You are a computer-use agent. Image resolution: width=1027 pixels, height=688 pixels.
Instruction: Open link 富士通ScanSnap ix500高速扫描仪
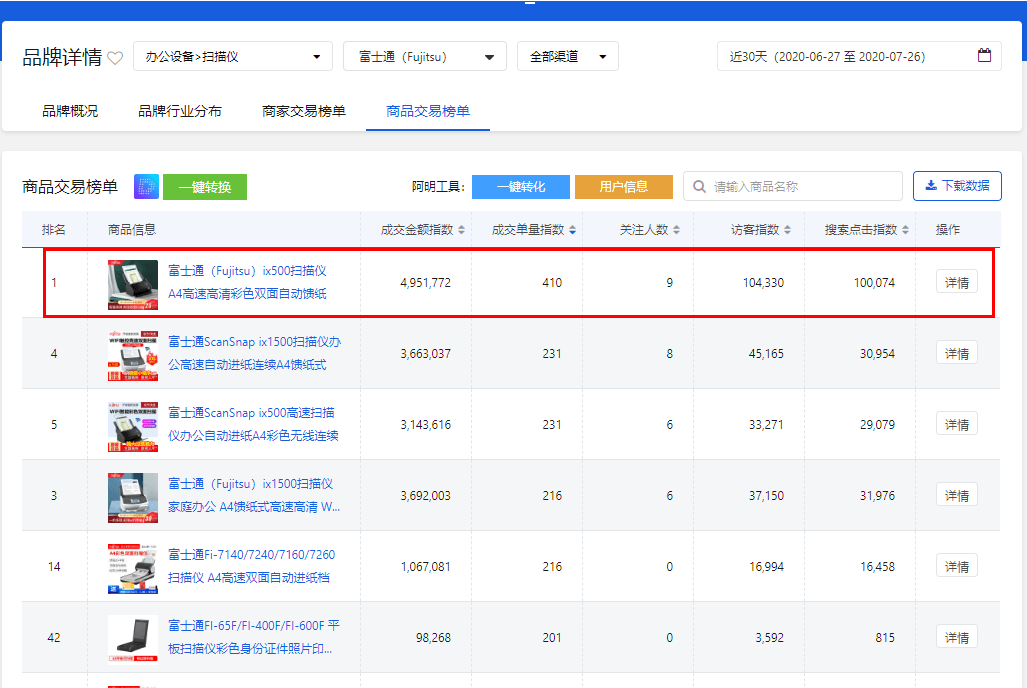253,425
